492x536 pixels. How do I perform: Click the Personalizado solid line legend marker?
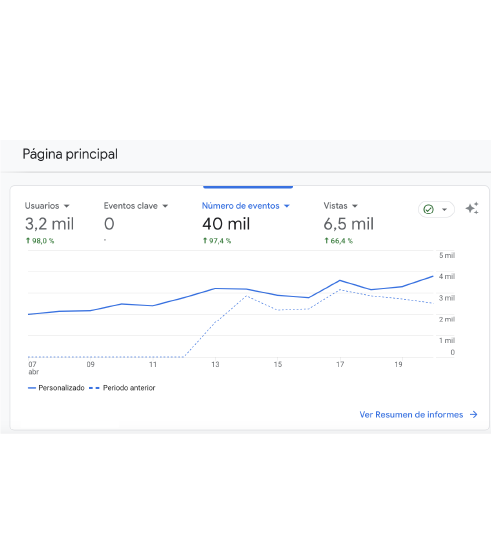(x=32, y=388)
